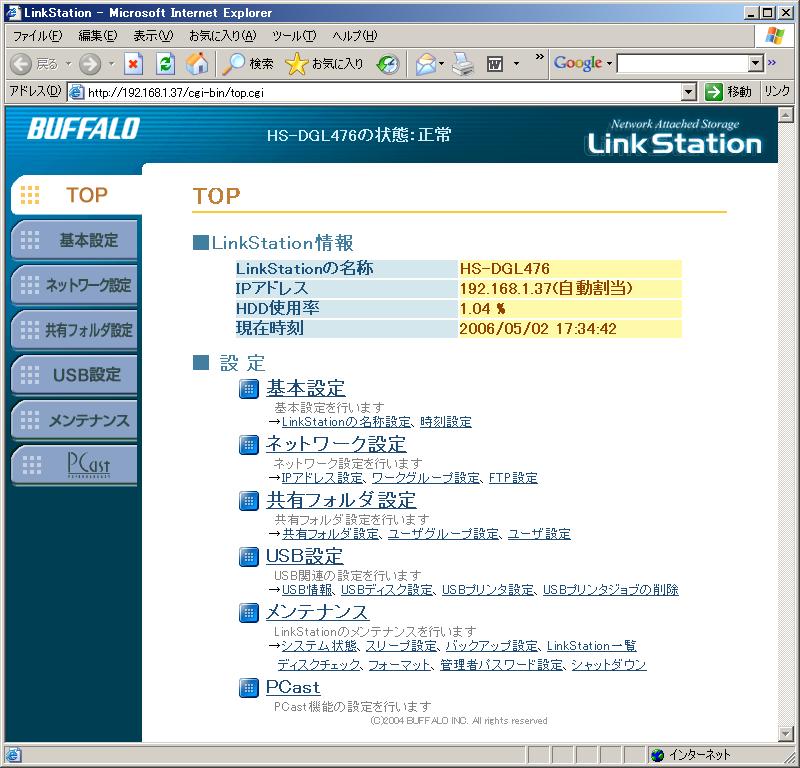Expand the Edit button dropdown arrow

coord(516,64)
